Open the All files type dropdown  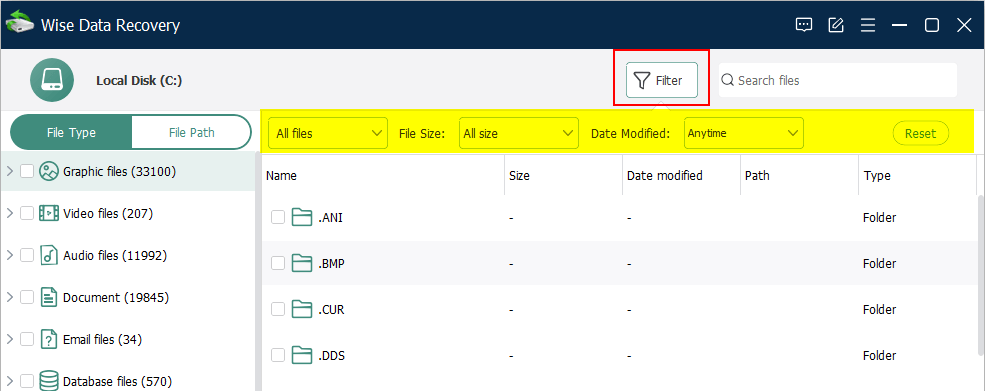coord(328,133)
